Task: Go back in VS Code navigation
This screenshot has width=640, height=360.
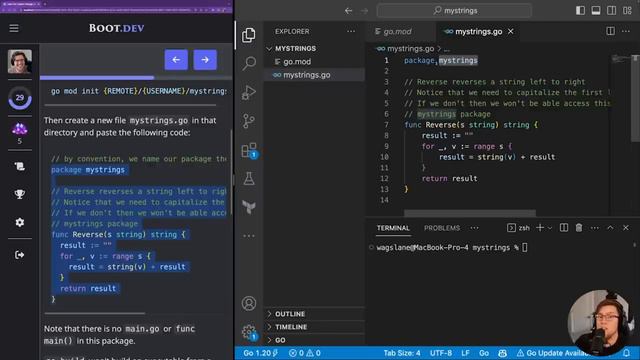Action: tap(348, 11)
